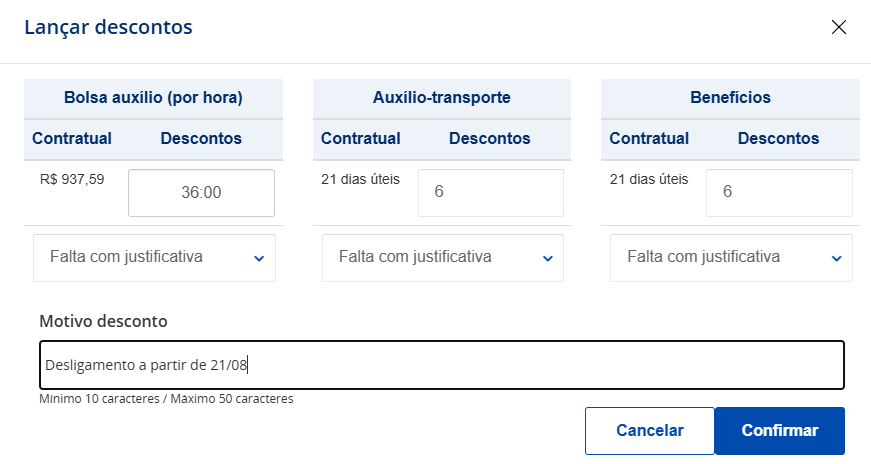Click the Descontos label under Bolsa auxílio
This screenshot has height=464, width=871.
tap(201, 139)
